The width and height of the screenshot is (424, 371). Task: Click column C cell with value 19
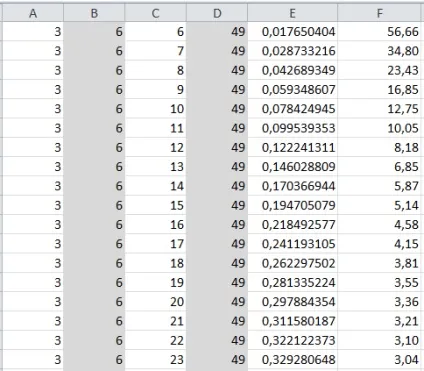156,283
